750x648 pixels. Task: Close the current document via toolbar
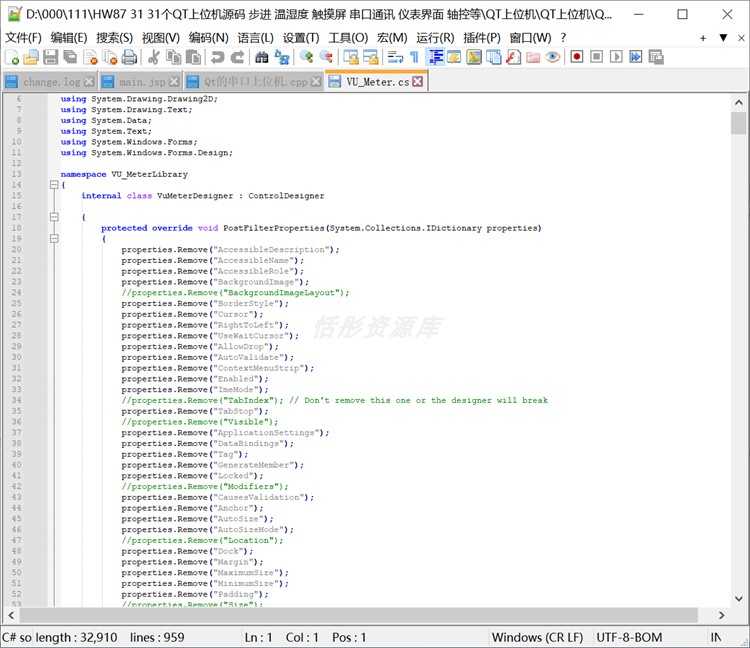tap(90, 57)
